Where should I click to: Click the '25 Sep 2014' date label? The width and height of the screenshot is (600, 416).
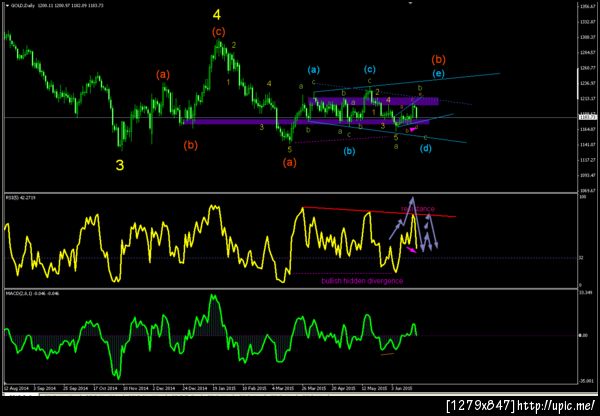click(75, 388)
